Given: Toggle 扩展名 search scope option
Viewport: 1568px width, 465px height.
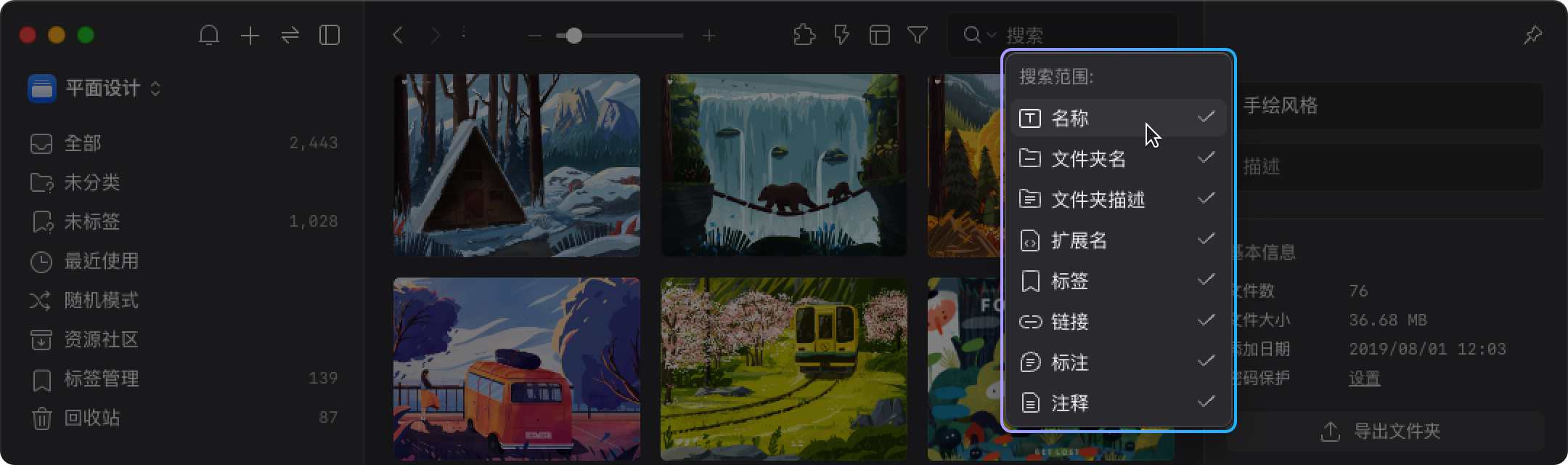Looking at the screenshot, I should coord(1118,240).
